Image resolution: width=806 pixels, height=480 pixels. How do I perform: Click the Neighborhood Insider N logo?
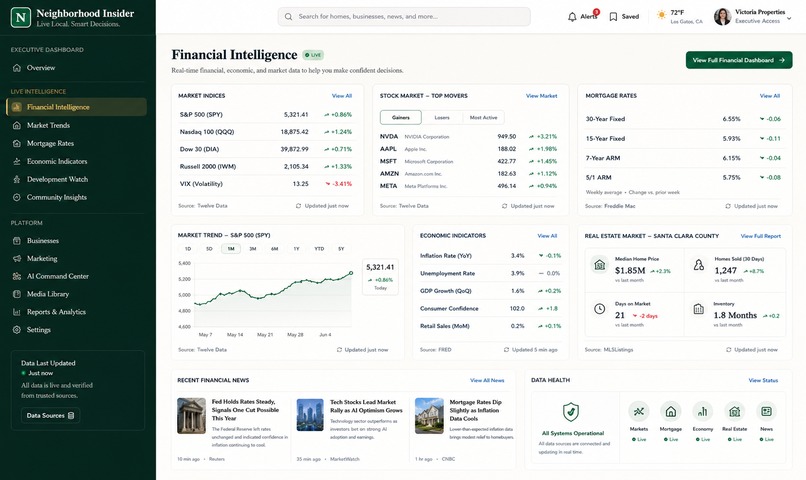(21, 17)
